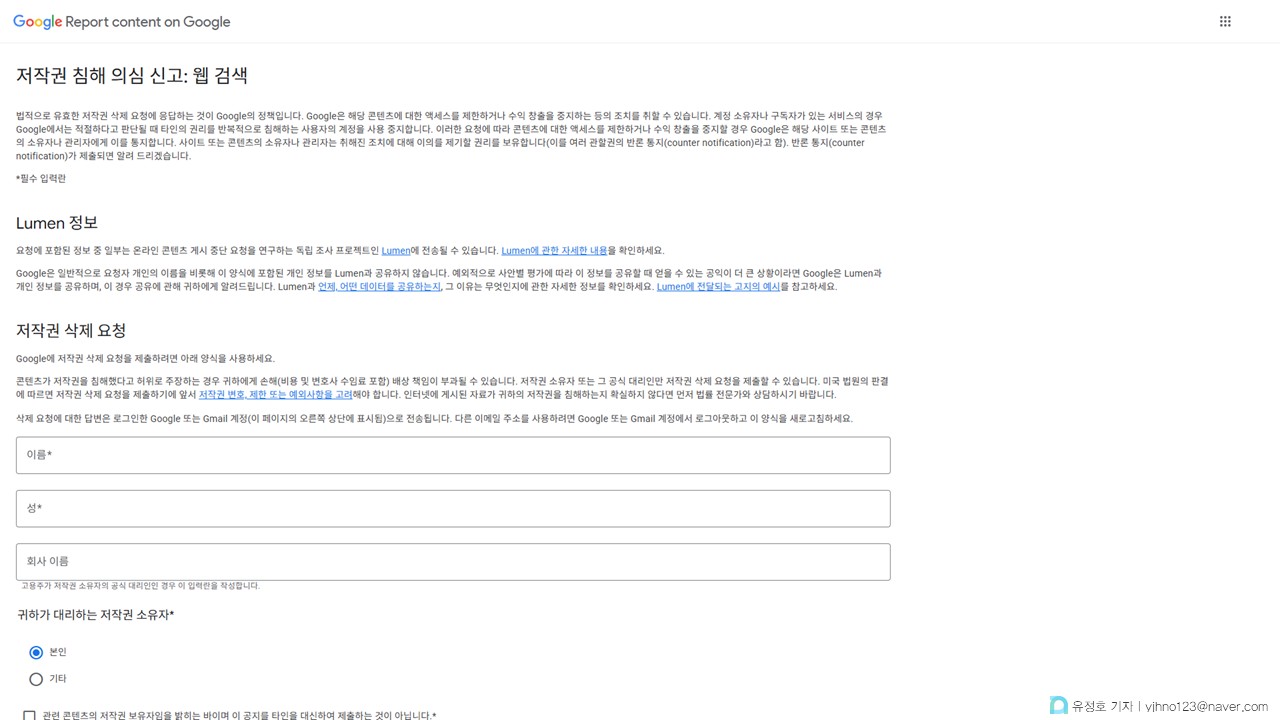Click the company name helper text below field
Image resolution: width=1280 pixels, height=720 pixels.
tap(140, 586)
